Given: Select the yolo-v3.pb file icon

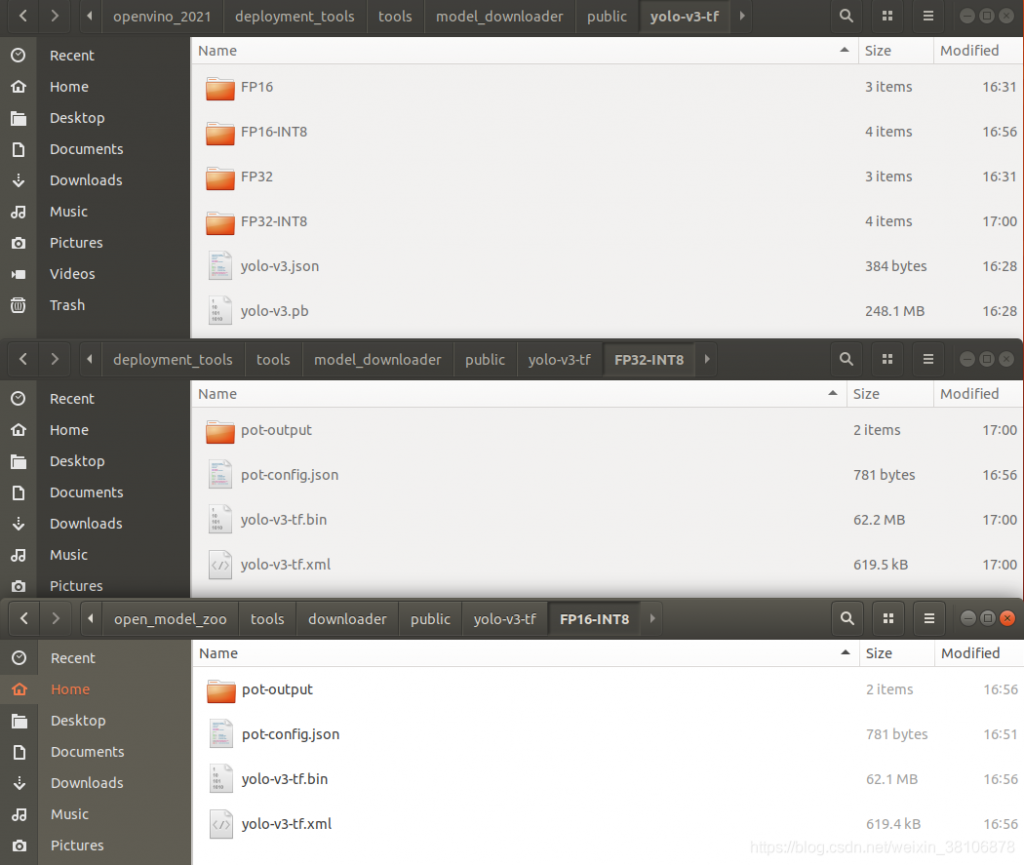Looking at the screenshot, I should point(220,311).
